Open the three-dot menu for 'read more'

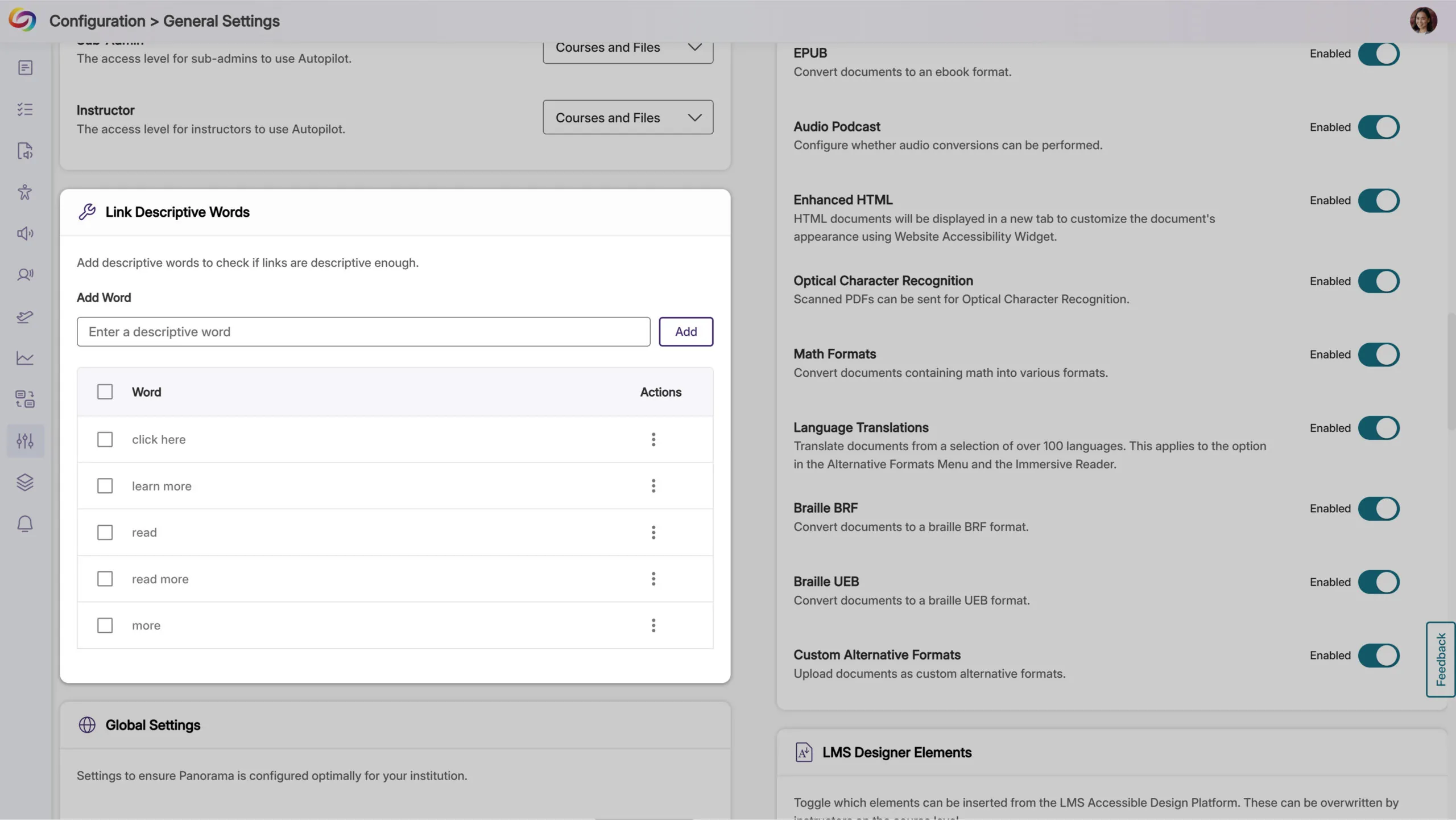tap(653, 579)
